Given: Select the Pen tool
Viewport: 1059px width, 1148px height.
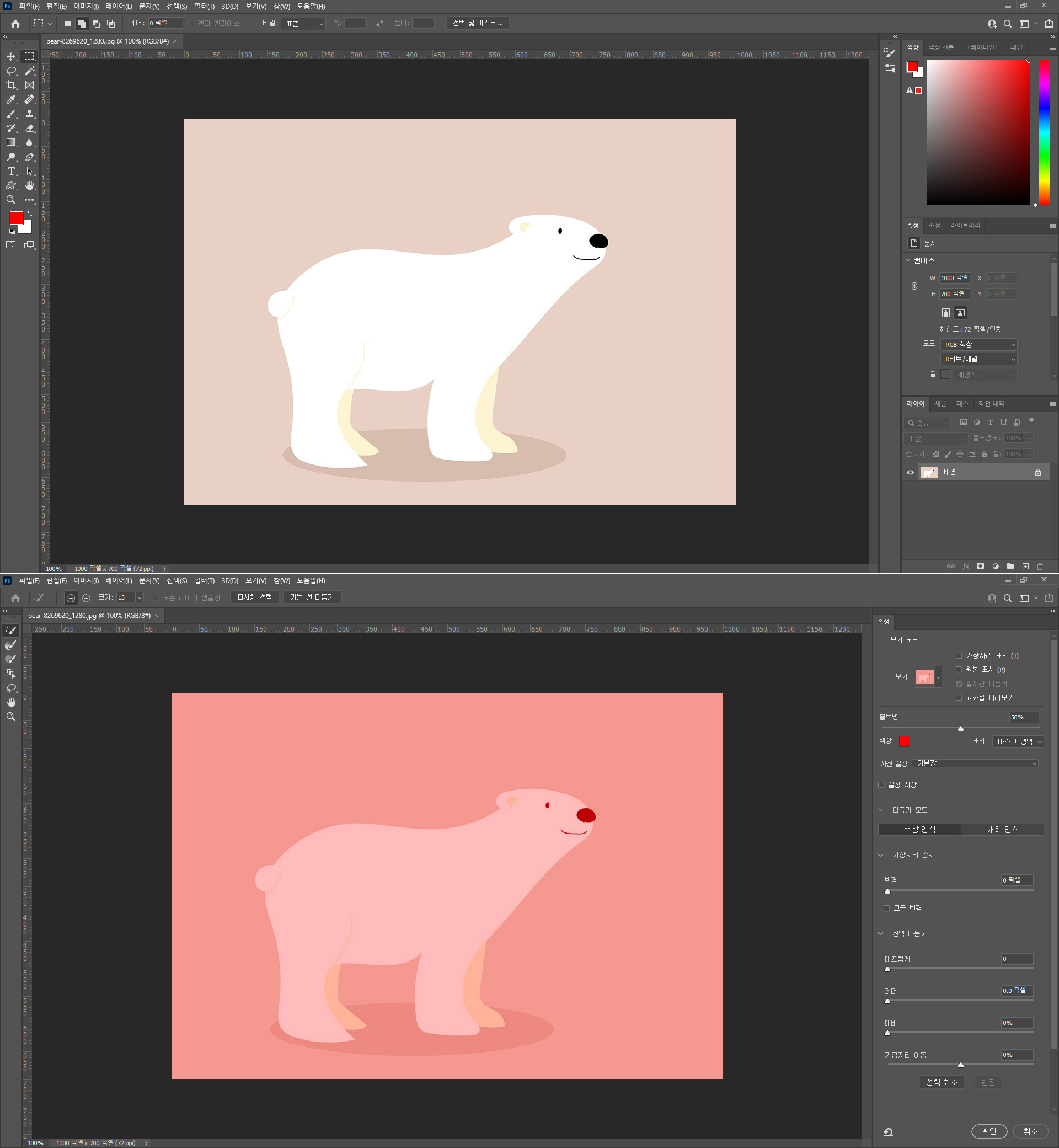Looking at the screenshot, I should click(x=29, y=157).
